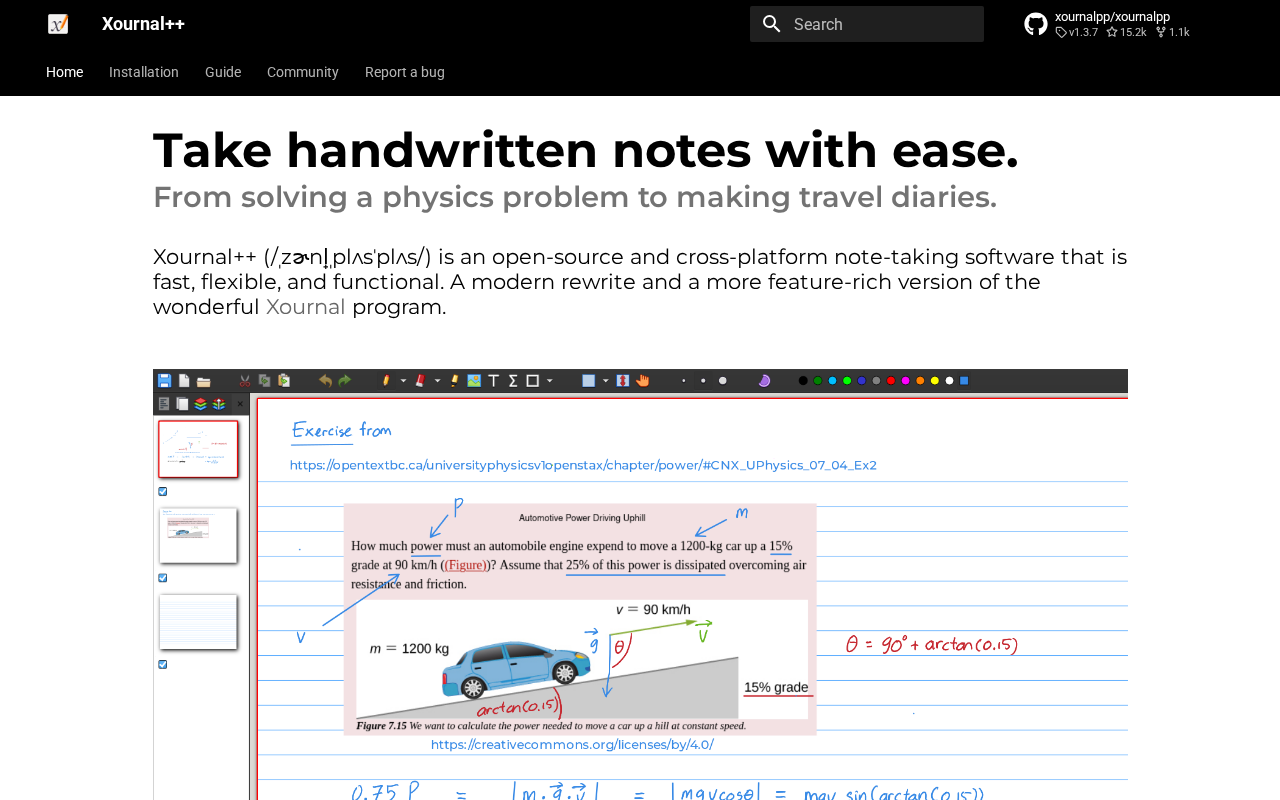Open the Installation tab

[144, 72]
